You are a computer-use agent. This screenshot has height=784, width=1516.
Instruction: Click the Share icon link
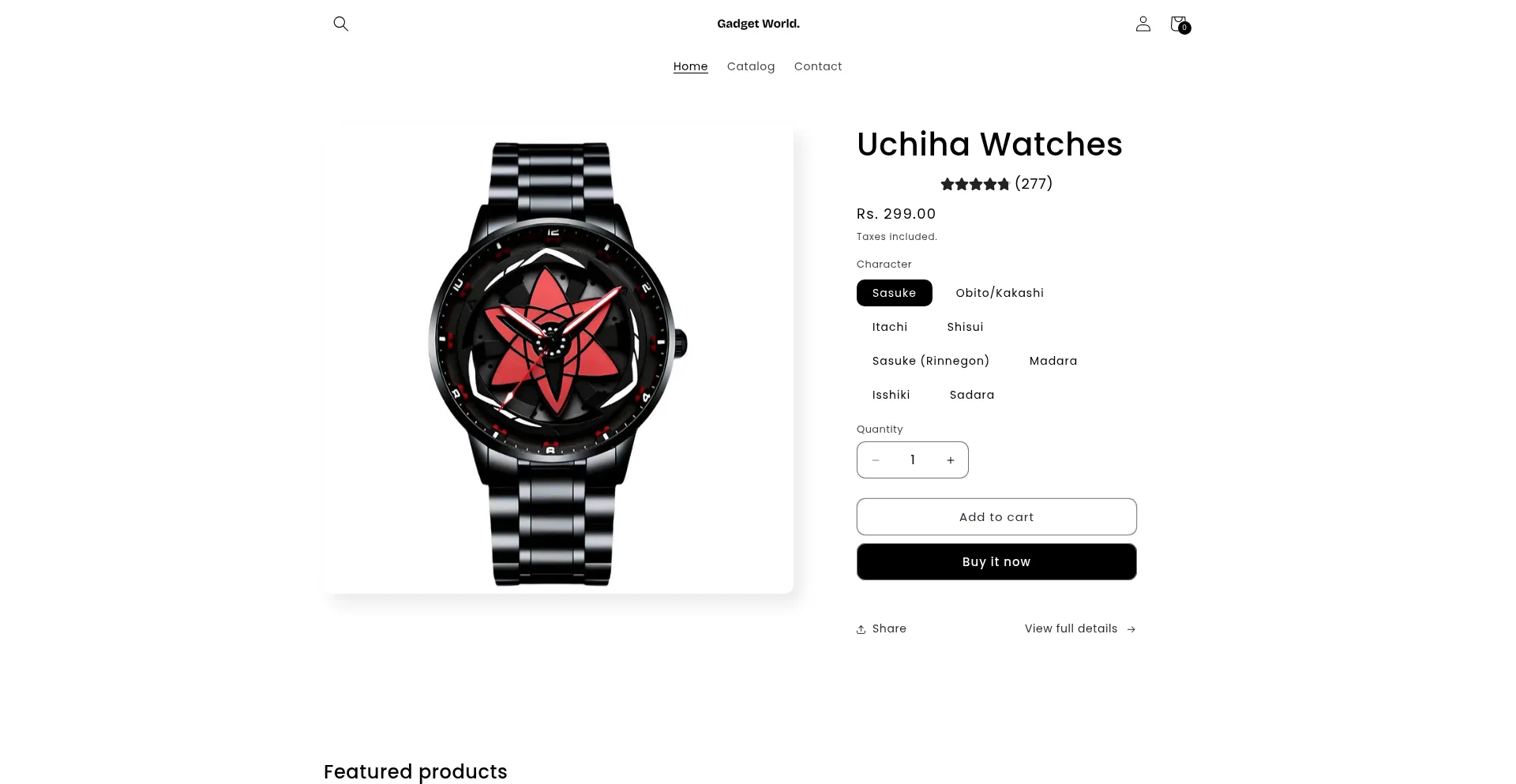pyautogui.click(x=881, y=629)
